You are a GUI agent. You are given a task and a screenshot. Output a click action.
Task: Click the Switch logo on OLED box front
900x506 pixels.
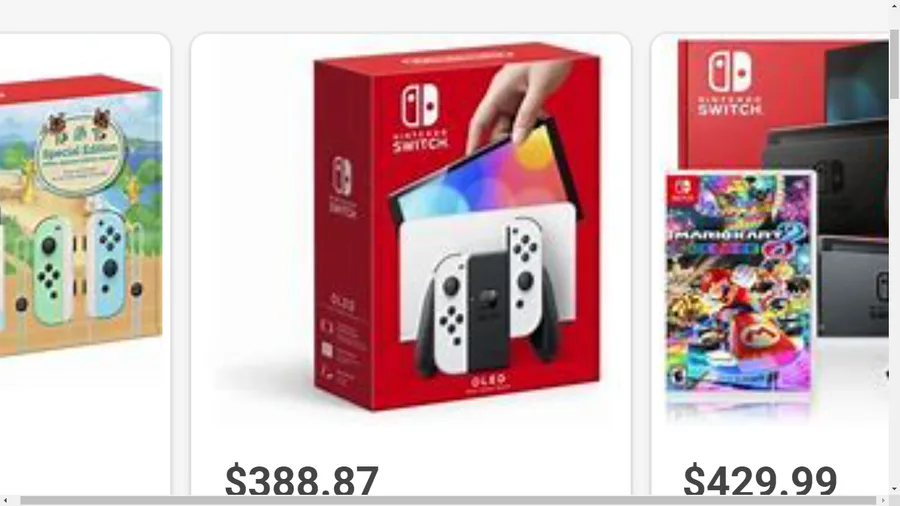(x=420, y=119)
